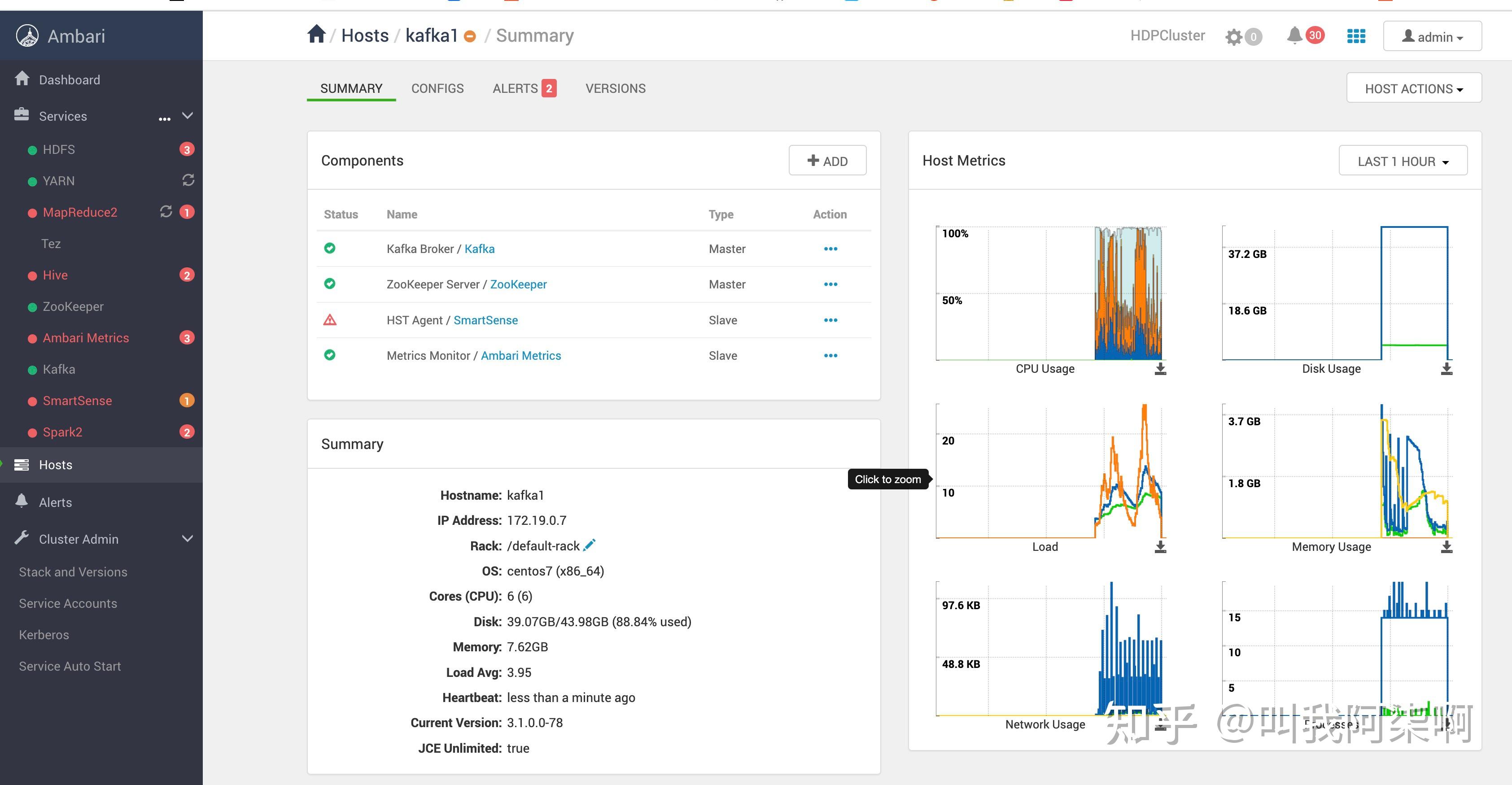Open Hosts in sidebar

click(x=101, y=465)
